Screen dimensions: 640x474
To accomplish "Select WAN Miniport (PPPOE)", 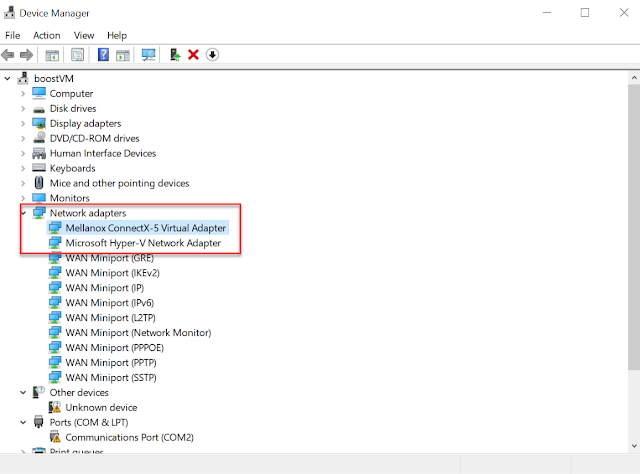I will tap(114, 347).
